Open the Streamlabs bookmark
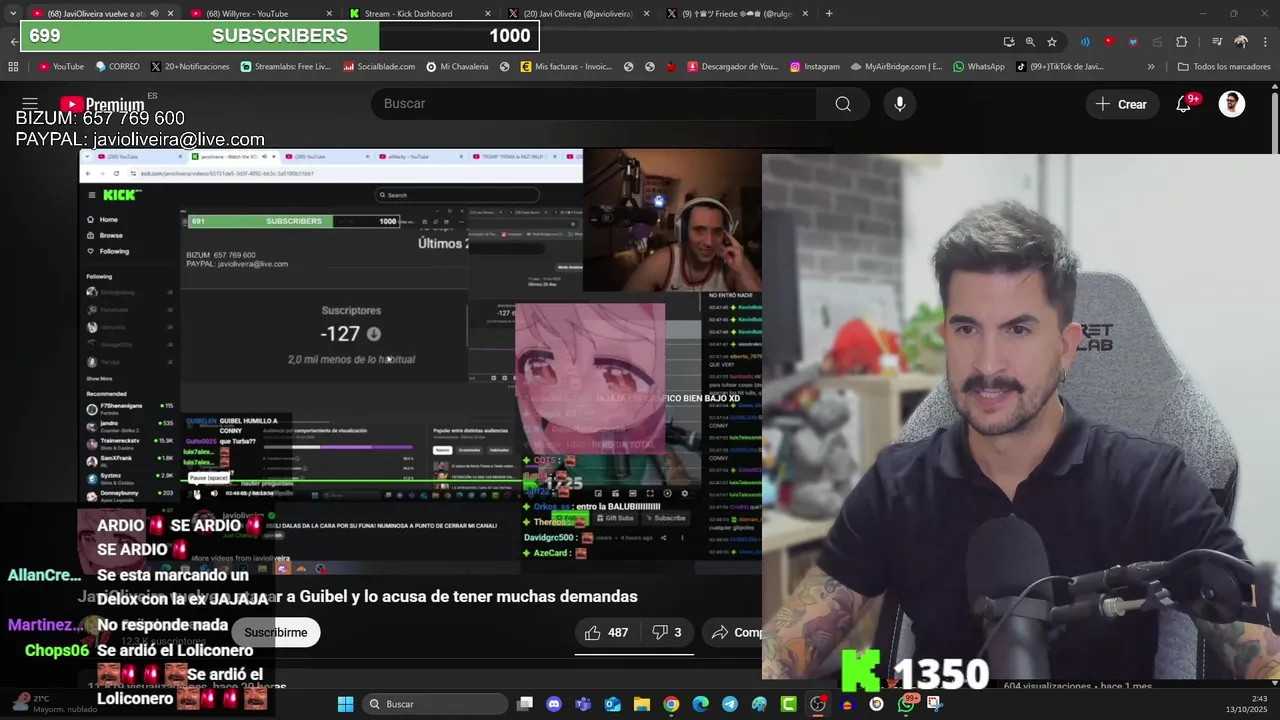 point(286,67)
